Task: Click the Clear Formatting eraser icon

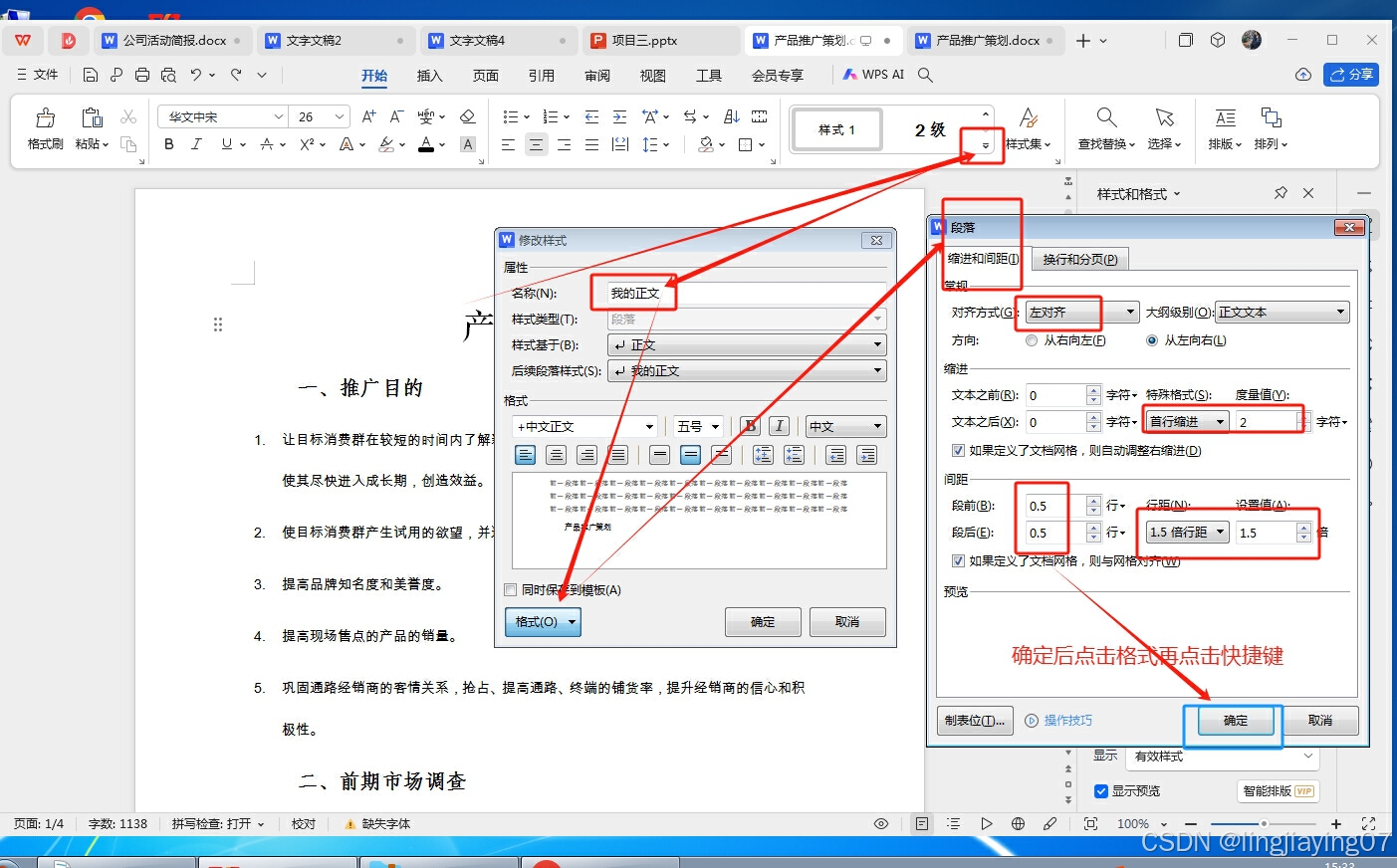Action: pos(467,116)
